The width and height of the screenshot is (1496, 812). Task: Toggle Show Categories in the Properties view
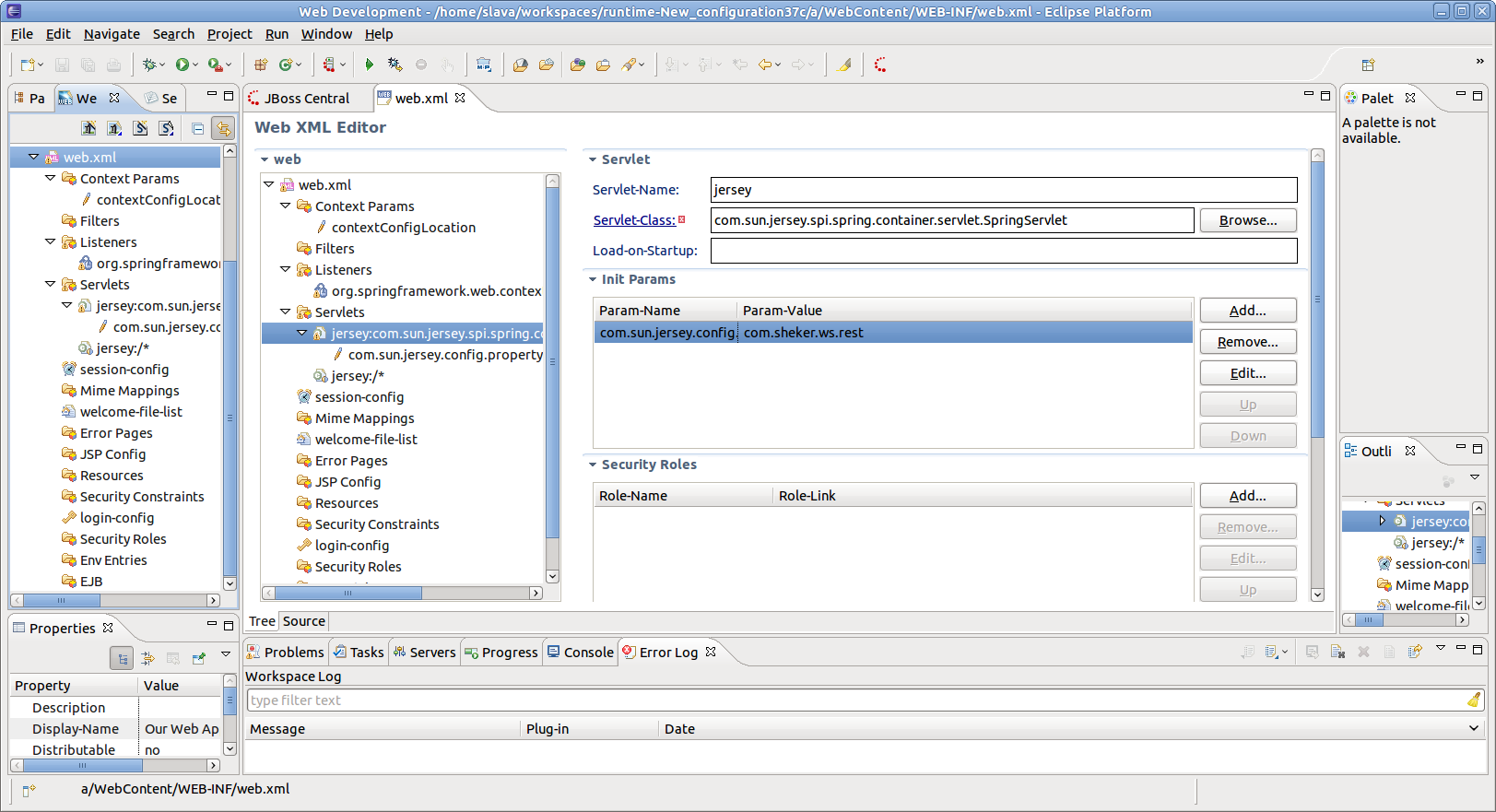click(x=121, y=658)
